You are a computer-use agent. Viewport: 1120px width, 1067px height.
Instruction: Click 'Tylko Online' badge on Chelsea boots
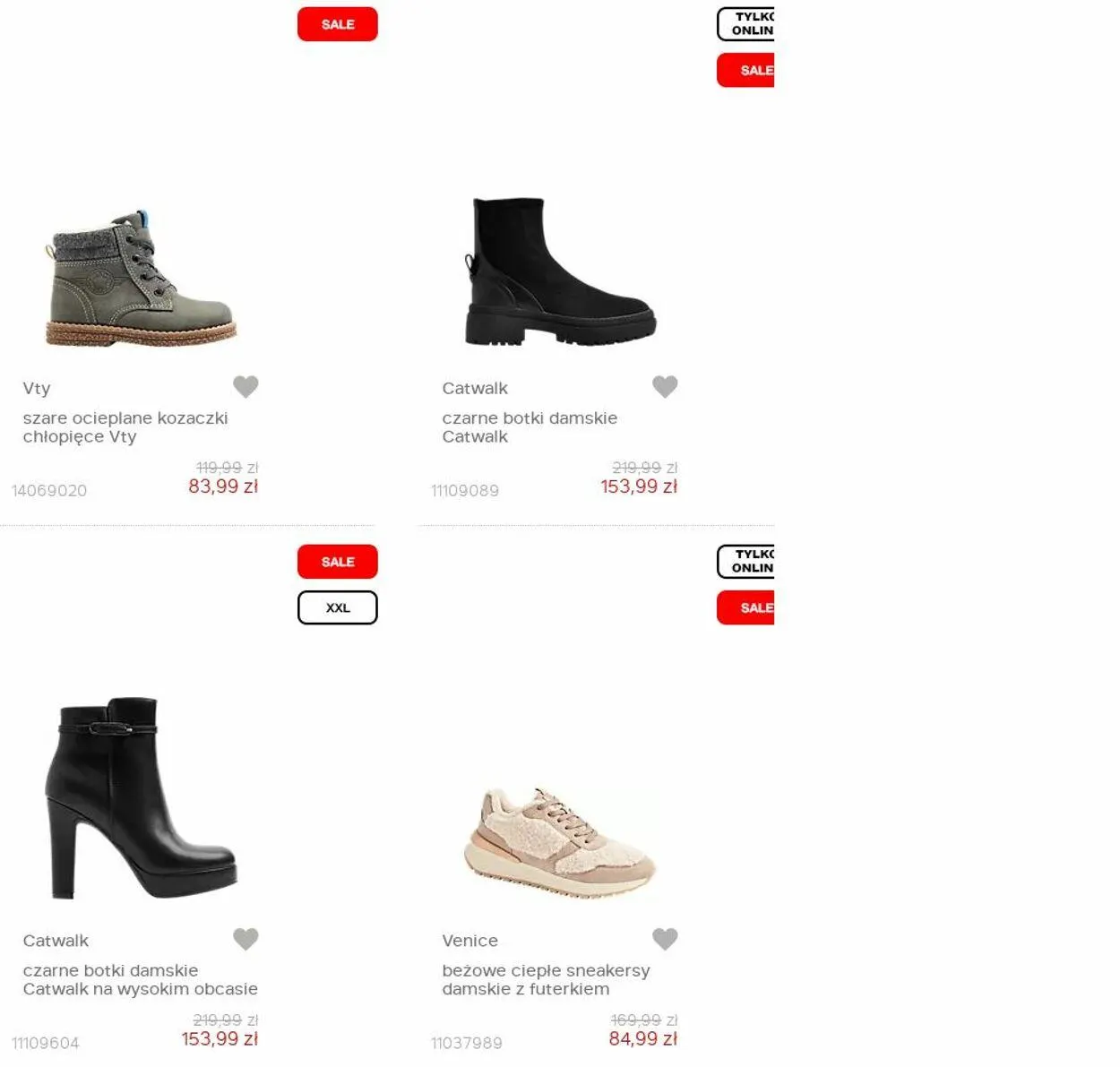point(745,24)
